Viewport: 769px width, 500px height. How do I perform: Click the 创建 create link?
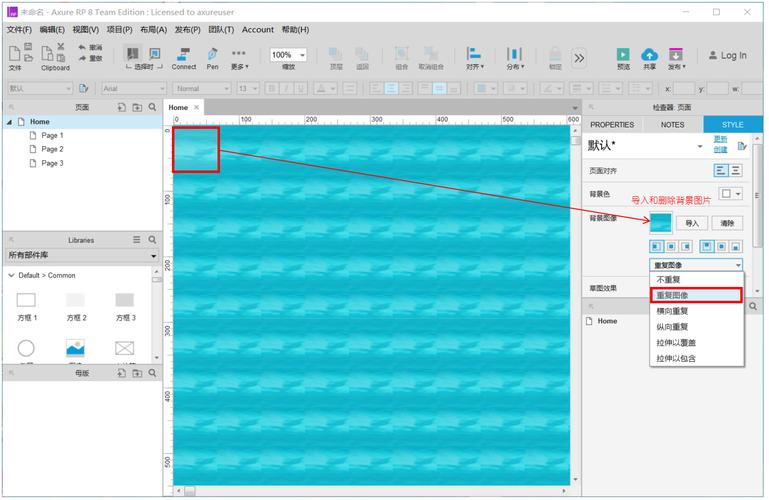tap(720, 150)
